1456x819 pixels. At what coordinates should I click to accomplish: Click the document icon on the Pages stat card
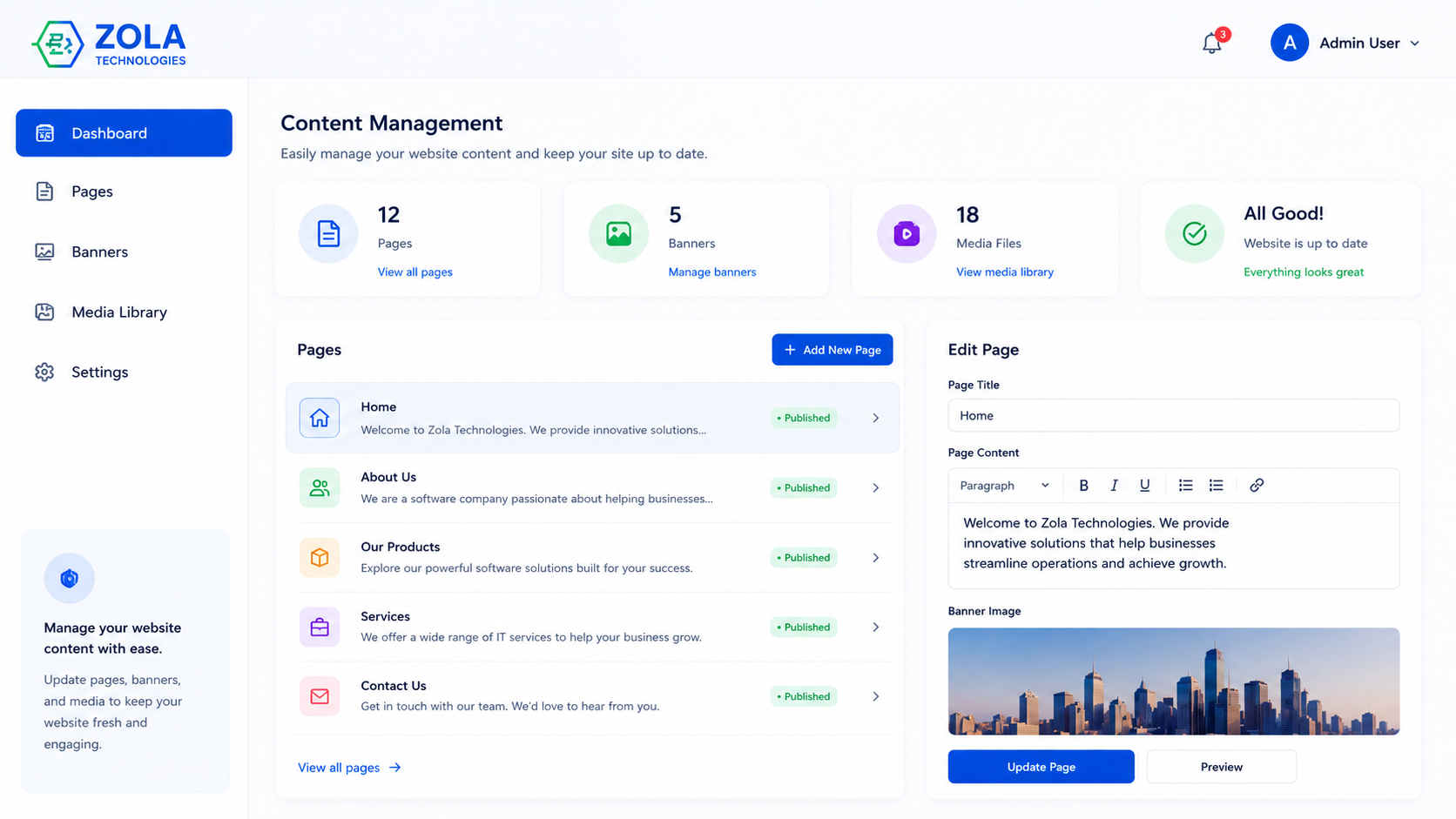[x=328, y=233]
